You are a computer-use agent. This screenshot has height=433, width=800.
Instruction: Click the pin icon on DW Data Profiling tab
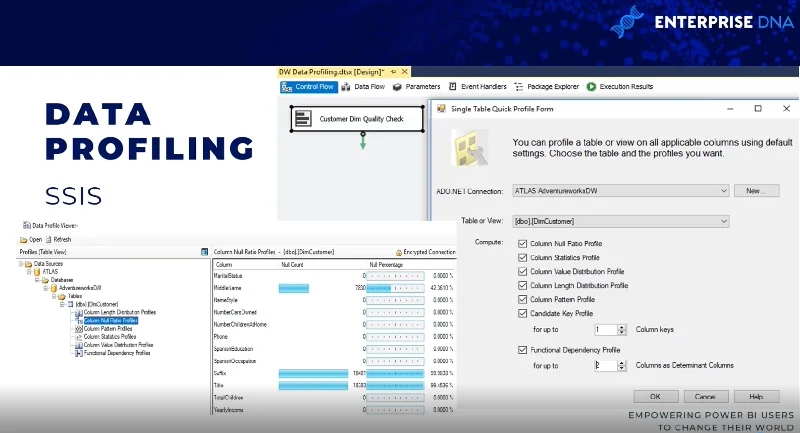393,72
